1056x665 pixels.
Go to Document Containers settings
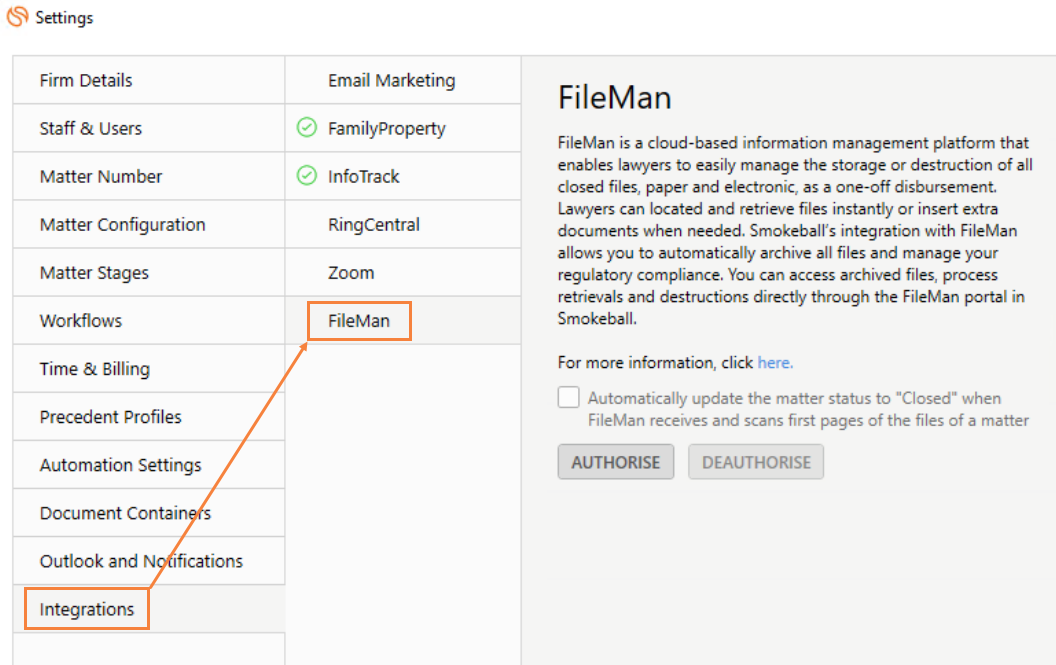(x=149, y=513)
